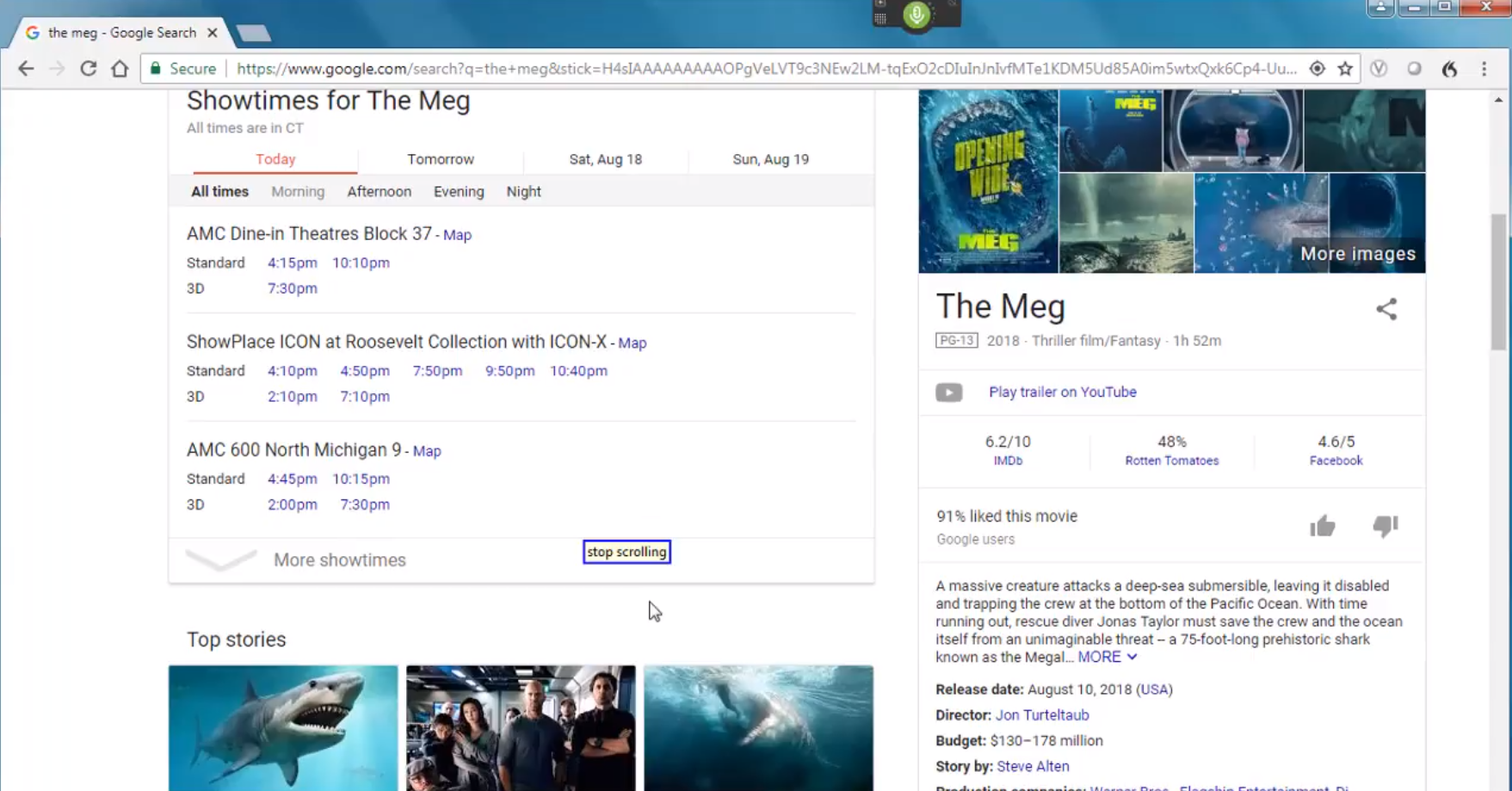Like the movie with thumbs up
The image size is (1512, 791).
point(1323,526)
